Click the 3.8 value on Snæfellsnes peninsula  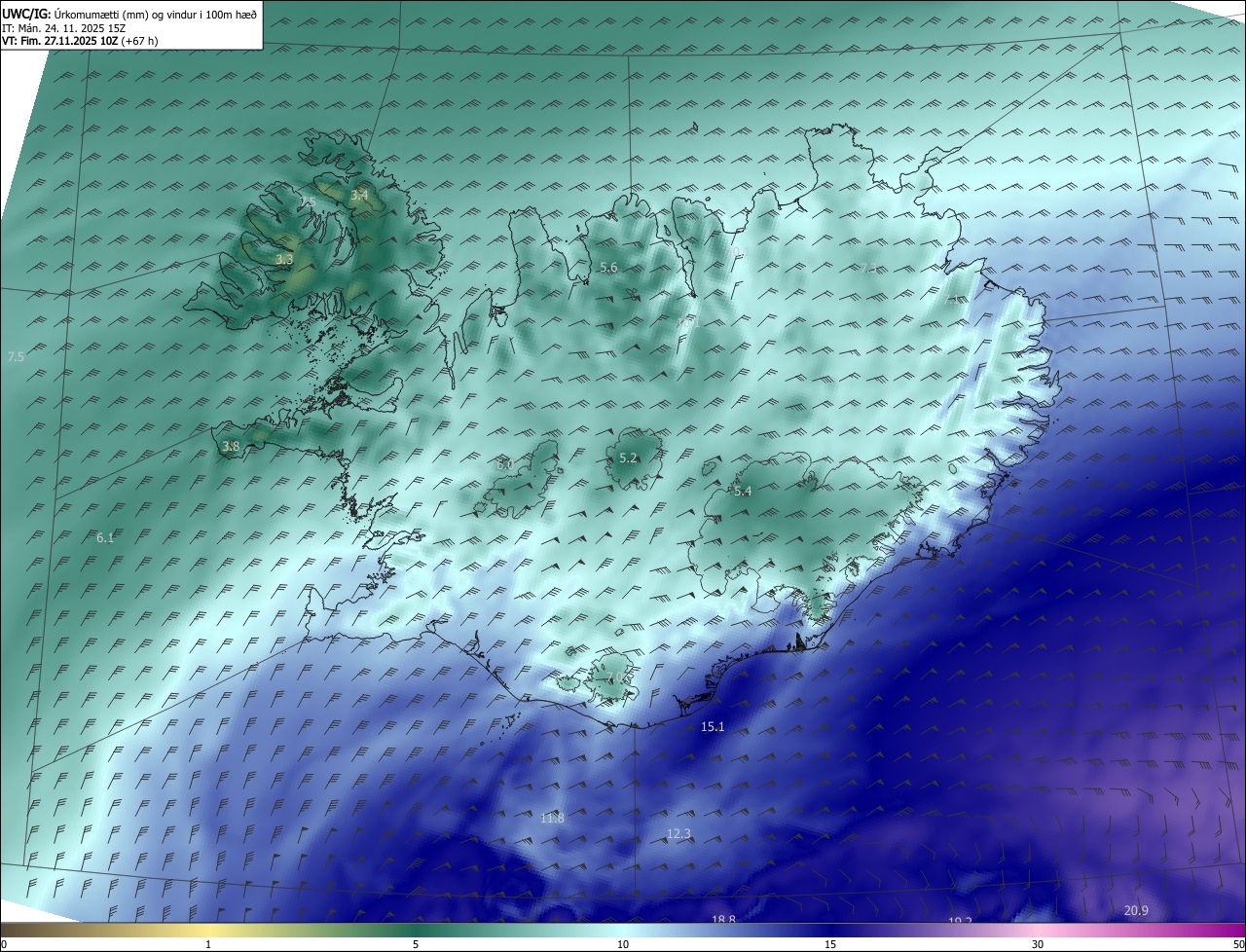point(231,447)
